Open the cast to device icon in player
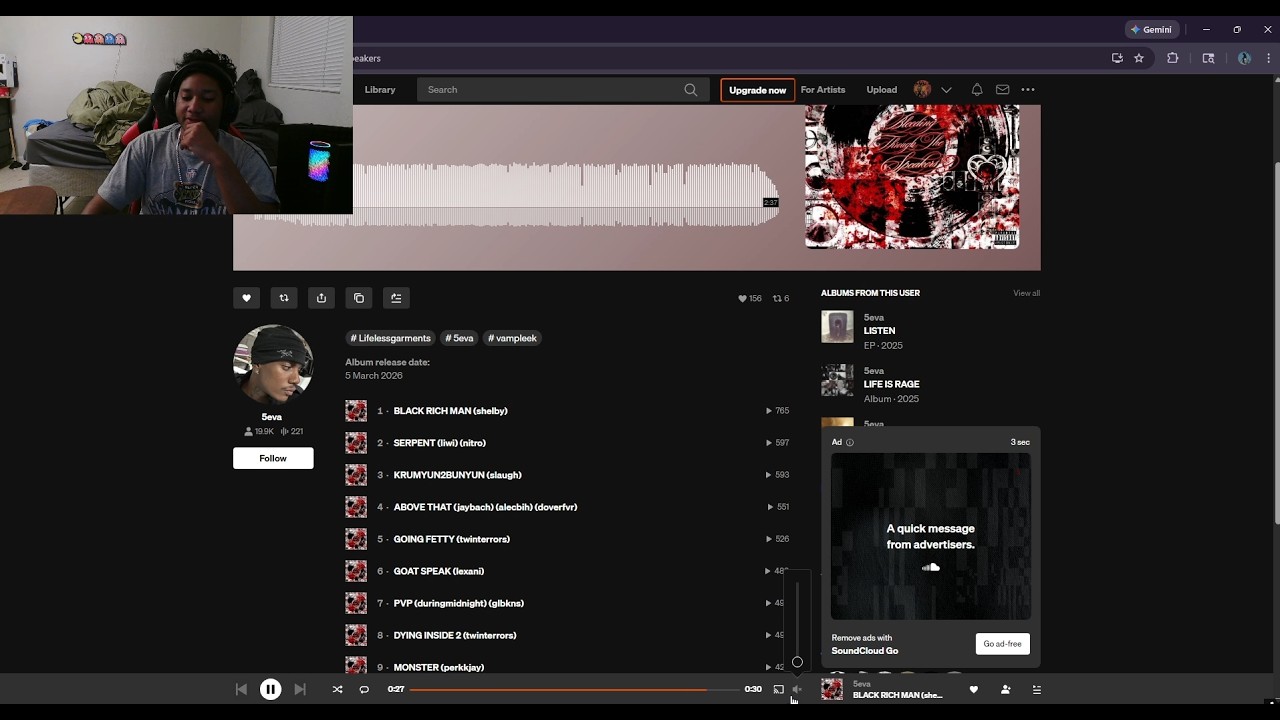 click(x=778, y=689)
